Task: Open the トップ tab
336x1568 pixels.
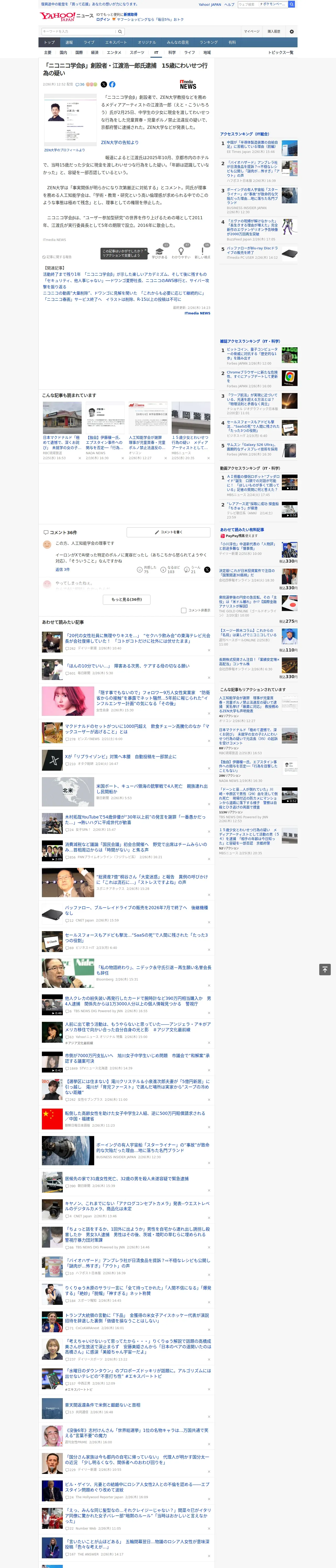Action: point(49,43)
